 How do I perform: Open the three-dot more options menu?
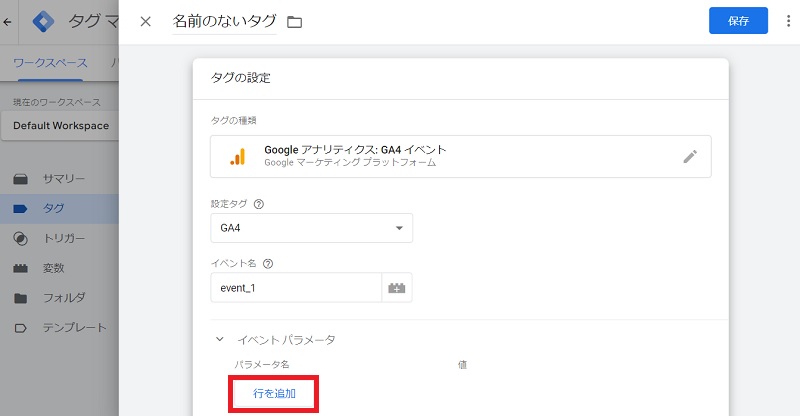[x=788, y=20]
